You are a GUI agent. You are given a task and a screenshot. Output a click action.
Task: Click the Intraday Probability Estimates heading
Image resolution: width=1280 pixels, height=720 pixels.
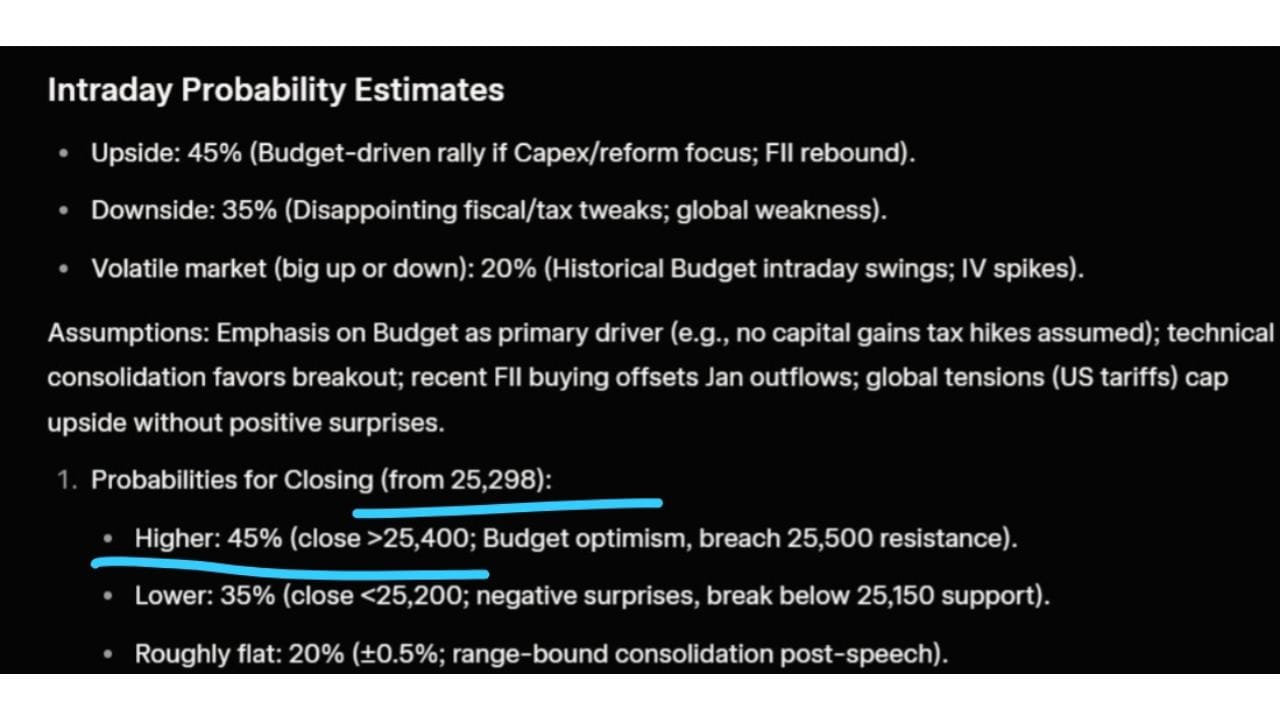click(x=275, y=90)
